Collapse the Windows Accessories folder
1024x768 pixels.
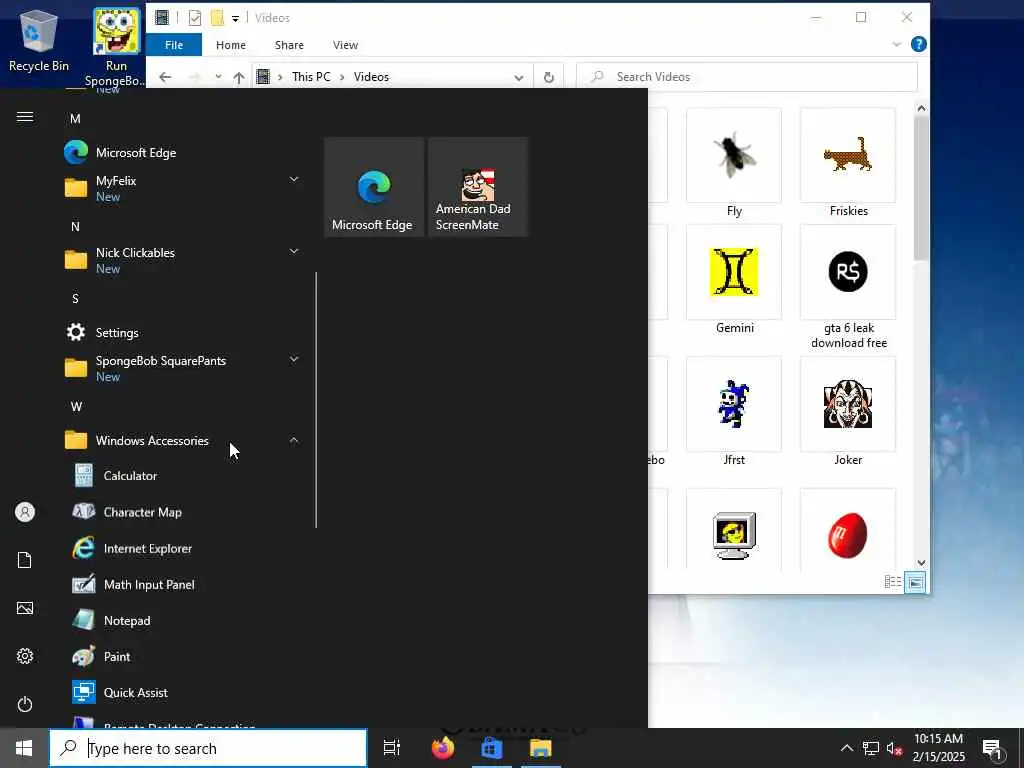coord(294,441)
